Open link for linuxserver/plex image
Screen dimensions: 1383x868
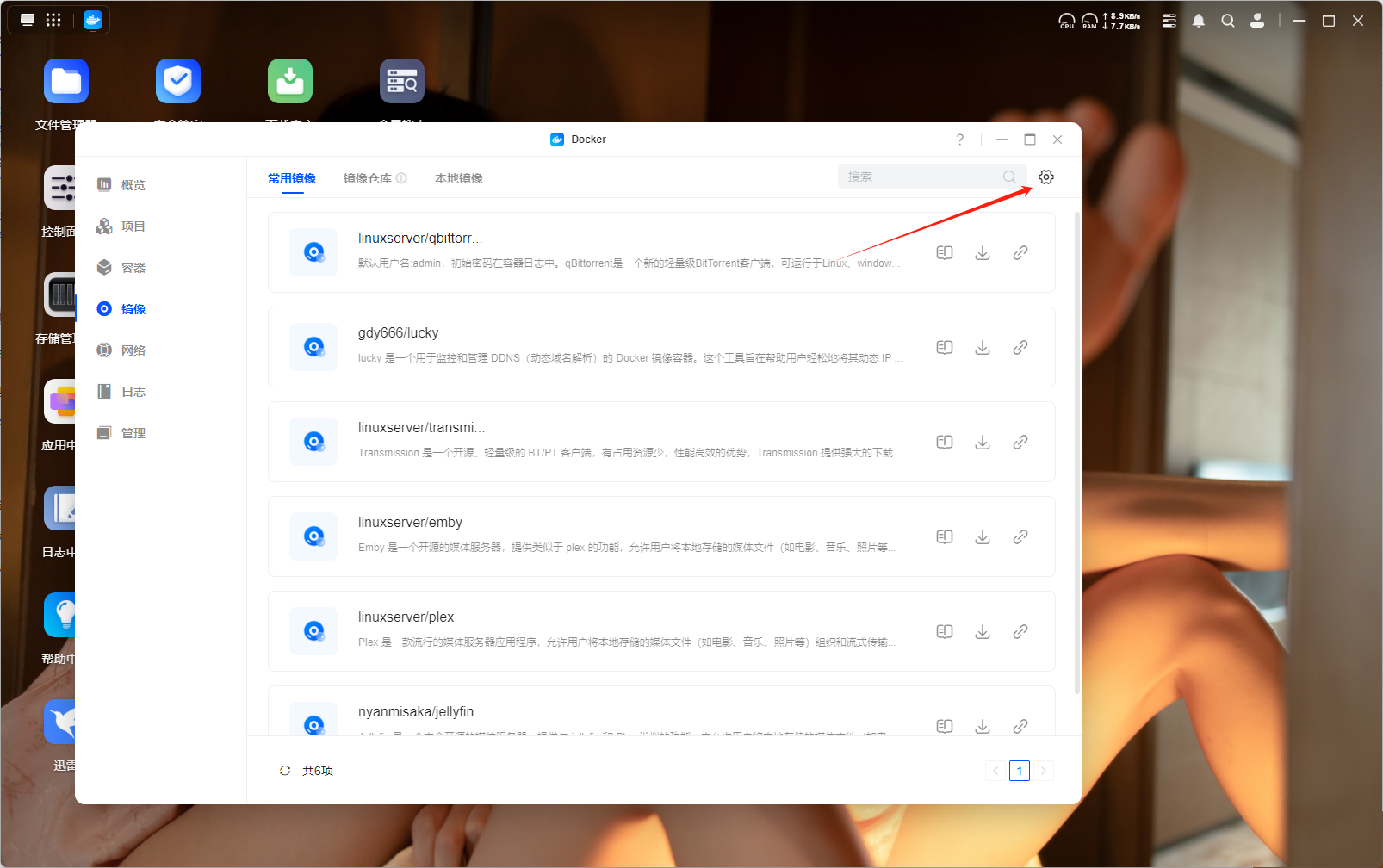coord(1020,631)
